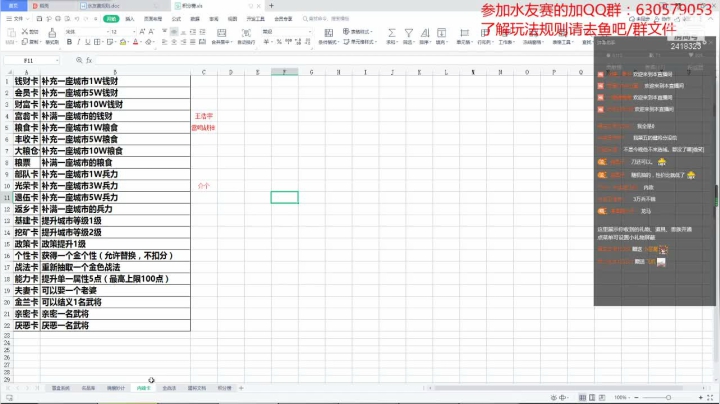Click the Cut scissors icon
This screenshot has height=404, width=720.
click(25, 32)
